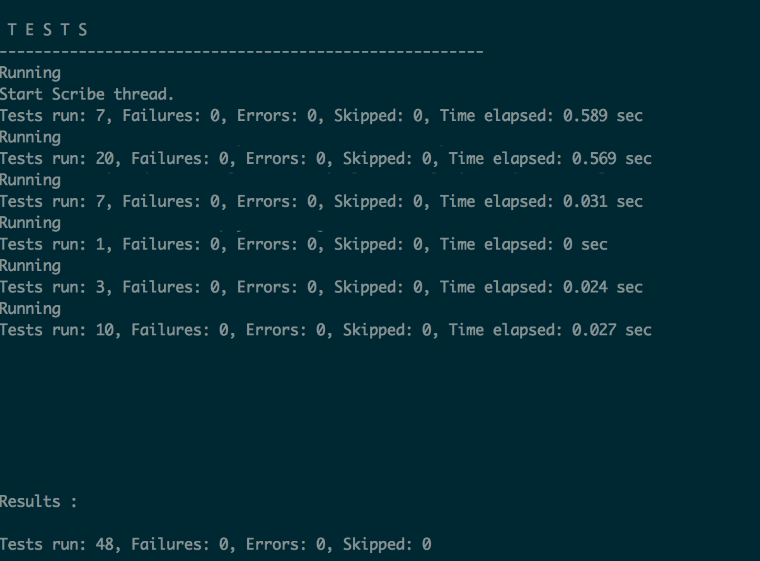The image size is (760, 561).
Task: Click the 'Tests run: 10' result line
Action: click(326, 330)
